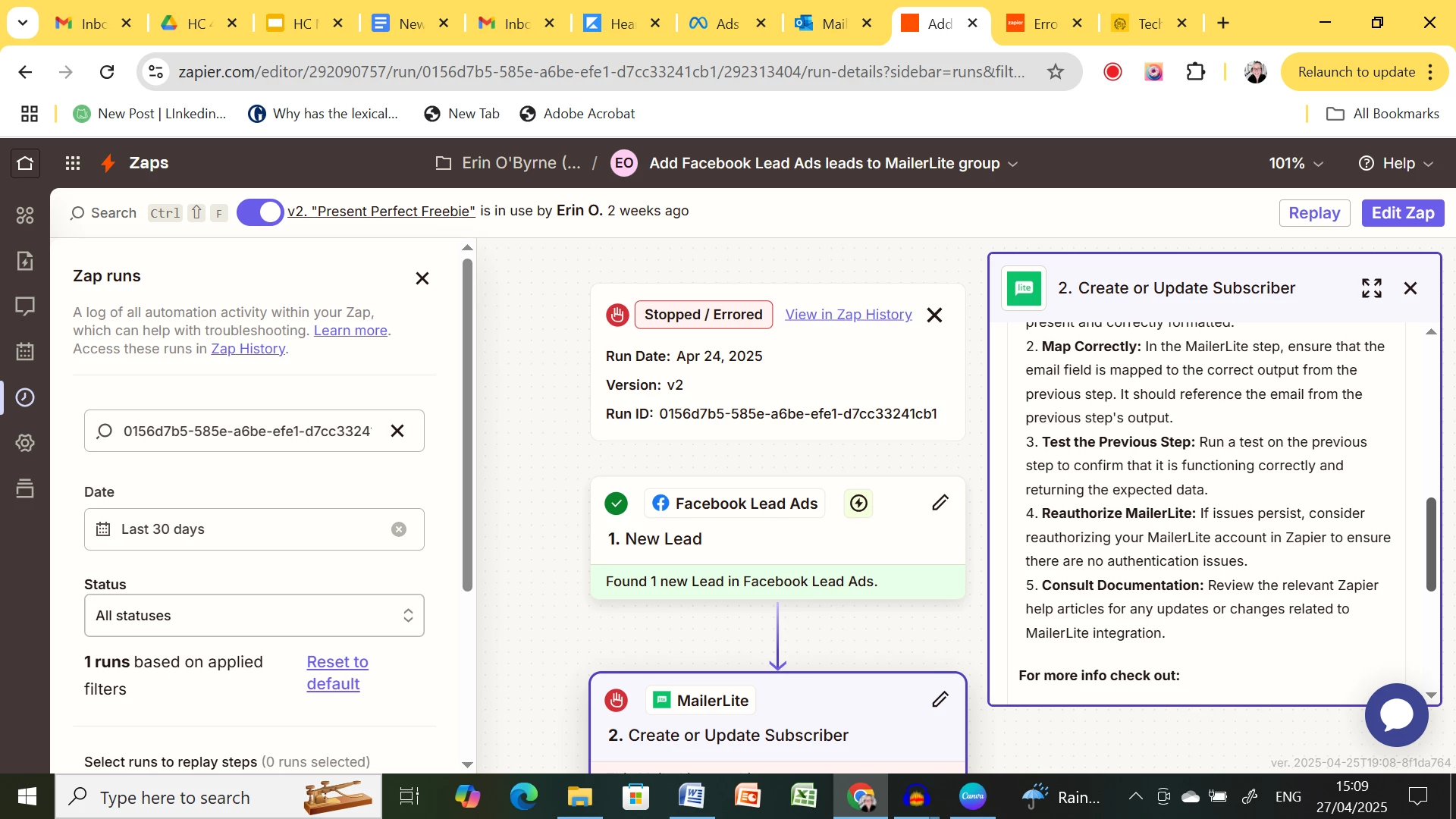Bookmark this page with the star icon
1456x819 pixels.
pyautogui.click(x=1056, y=72)
